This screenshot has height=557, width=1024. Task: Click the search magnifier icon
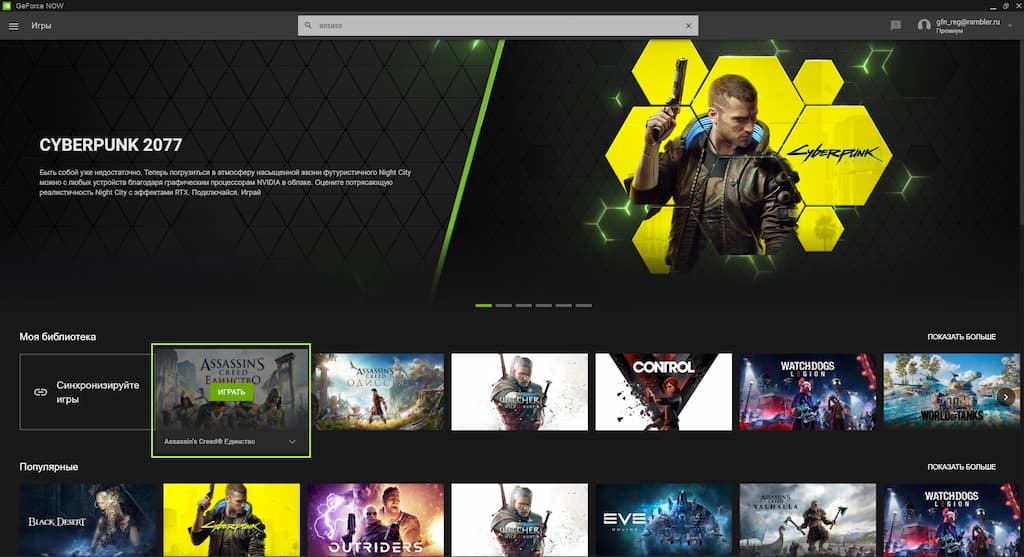308,25
